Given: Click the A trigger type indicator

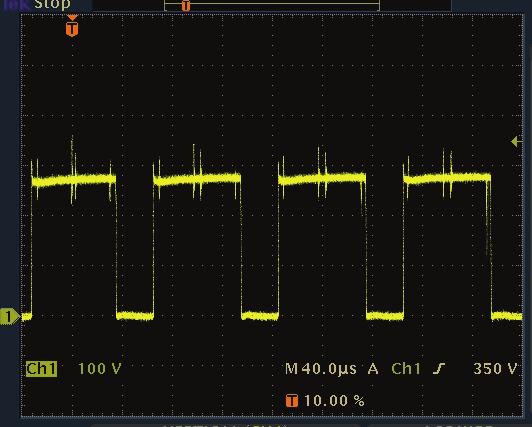Looking at the screenshot, I should [x=373, y=369].
